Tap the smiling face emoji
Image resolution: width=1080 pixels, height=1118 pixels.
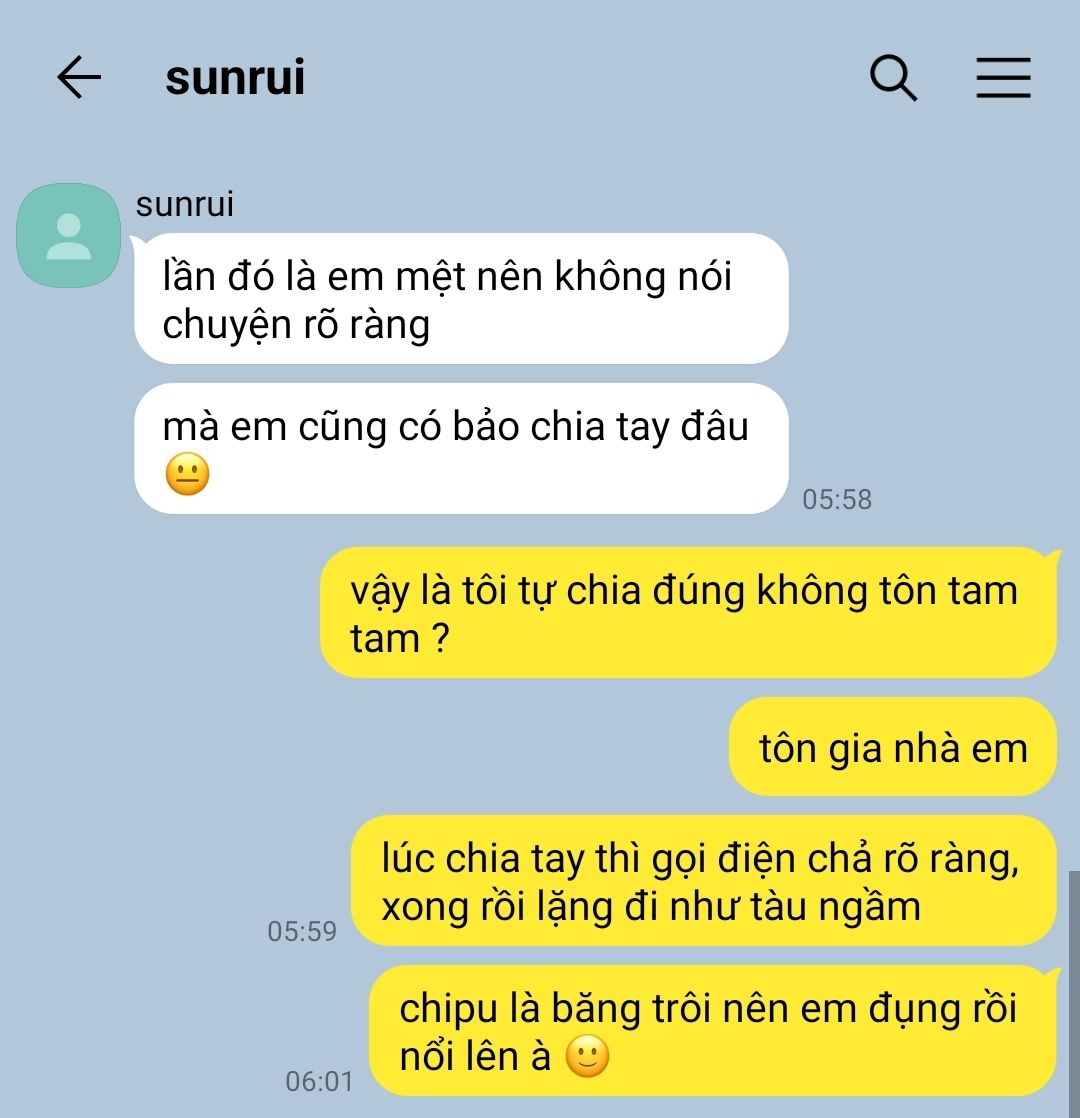coord(587,1056)
